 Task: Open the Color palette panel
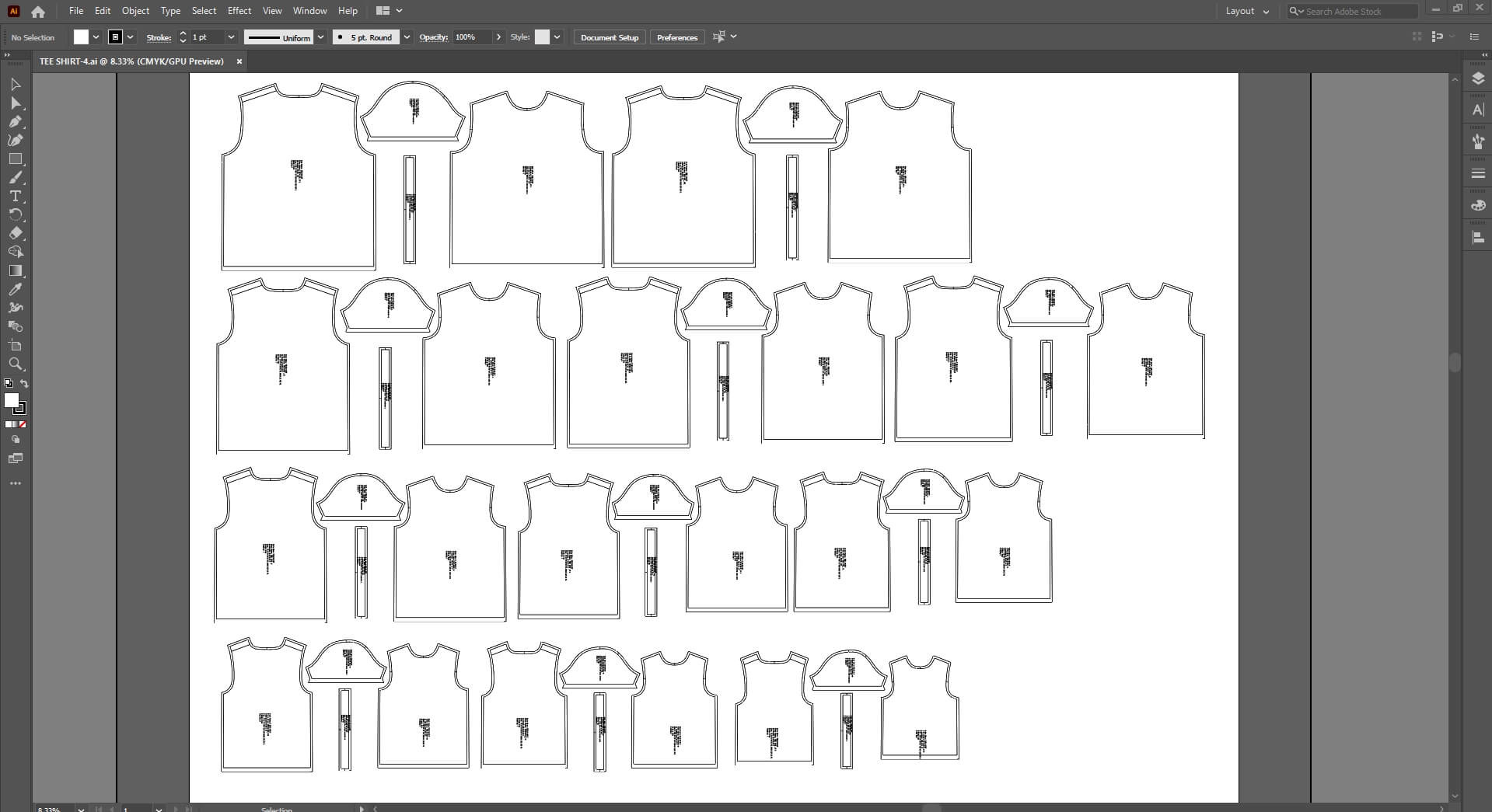click(x=1478, y=206)
